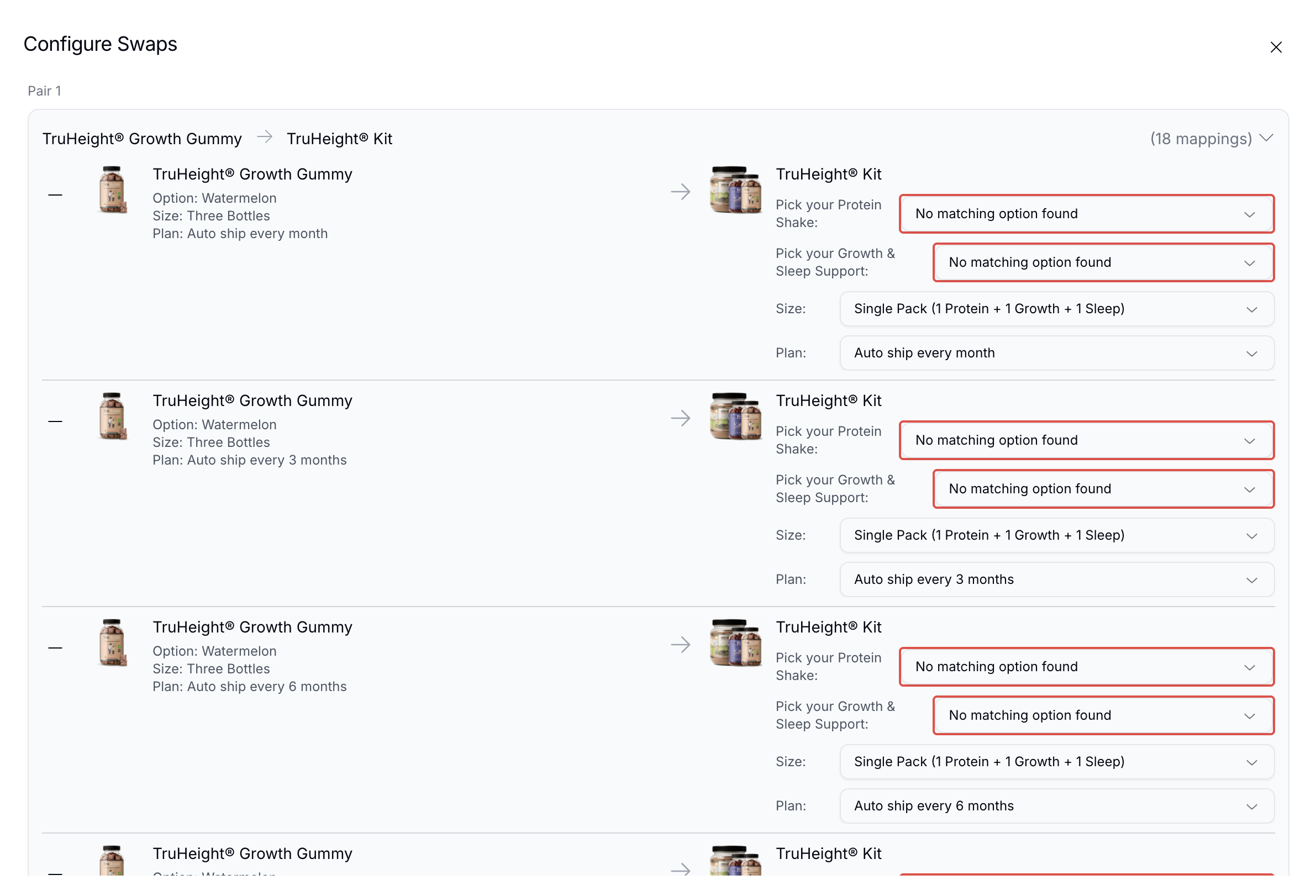This screenshot has width=1316, height=896.
Task: Open Protein Shake dropdown for 6 months mapping
Action: (x=1086, y=666)
